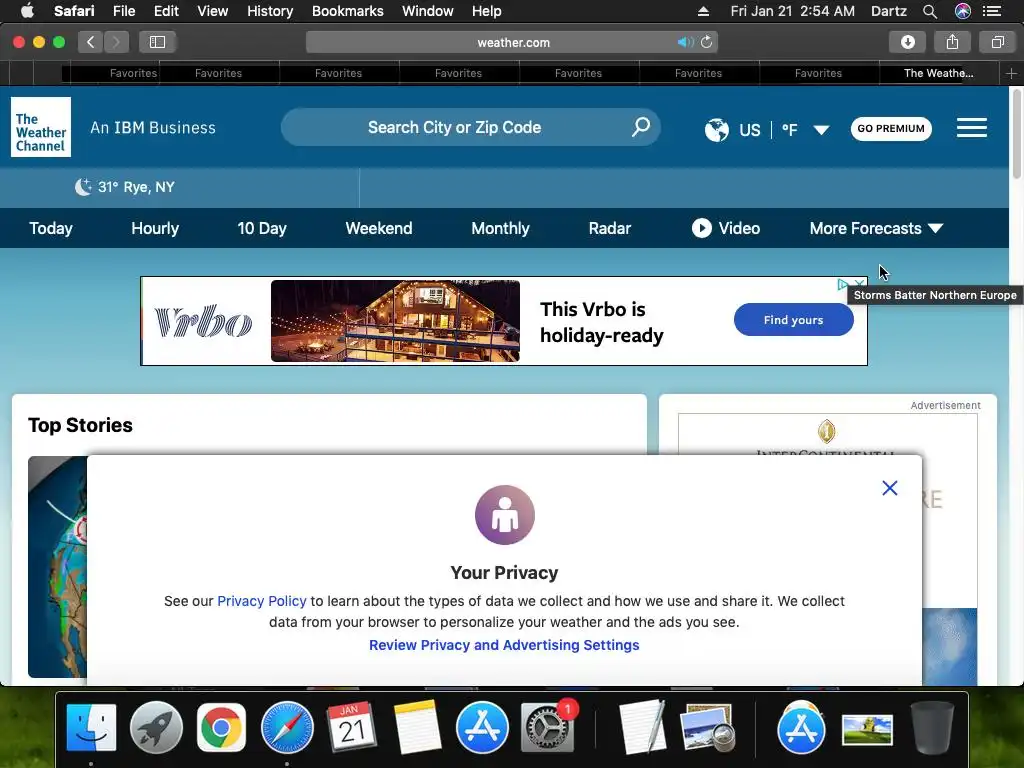Image resolution: width=1024 pixels, height=768 pixels.
Task: Open the Privacy Policy link
Action: pyautogui.click(x=261, y=601)
